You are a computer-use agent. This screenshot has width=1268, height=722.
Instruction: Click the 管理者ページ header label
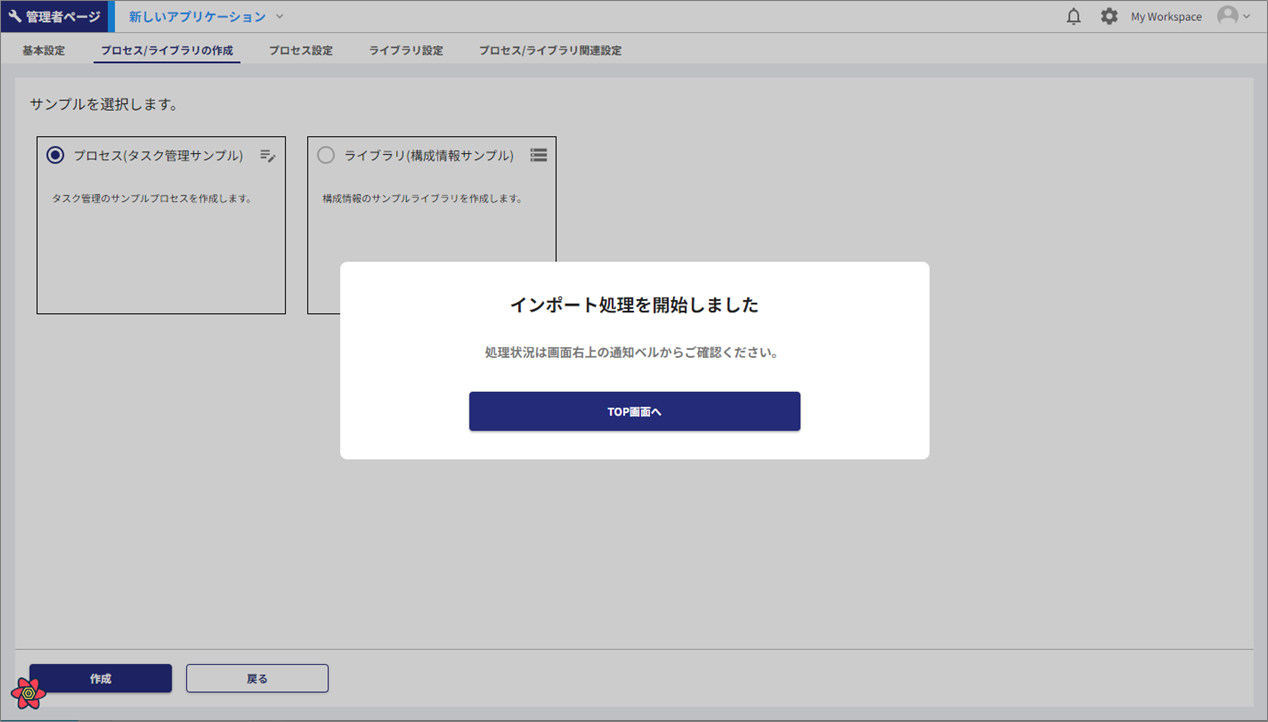tap(63, 17)
